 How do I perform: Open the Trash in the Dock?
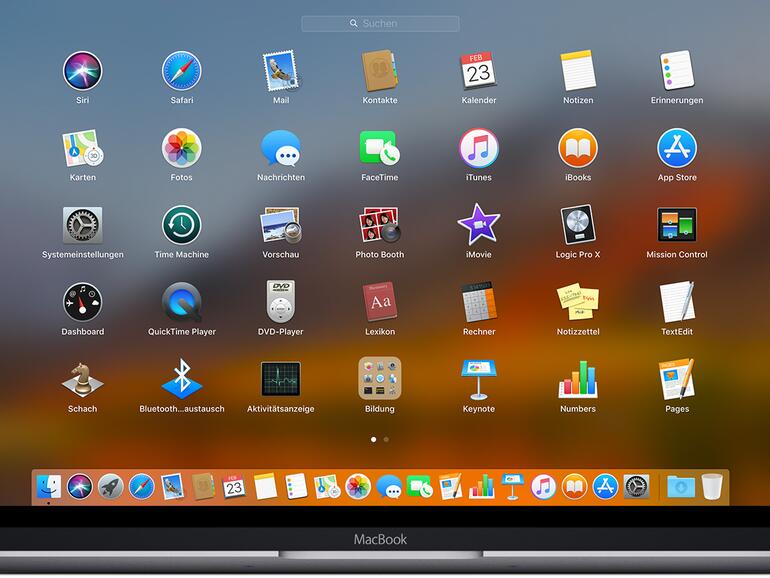(x=712, y=487)
